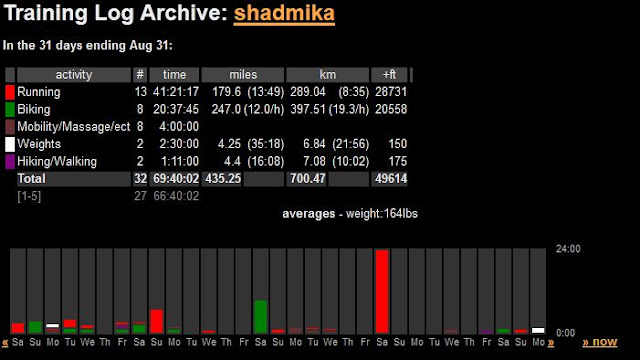Click Running elevation value 28731
Screen dimensions: 640x360
tap(391, 92)
